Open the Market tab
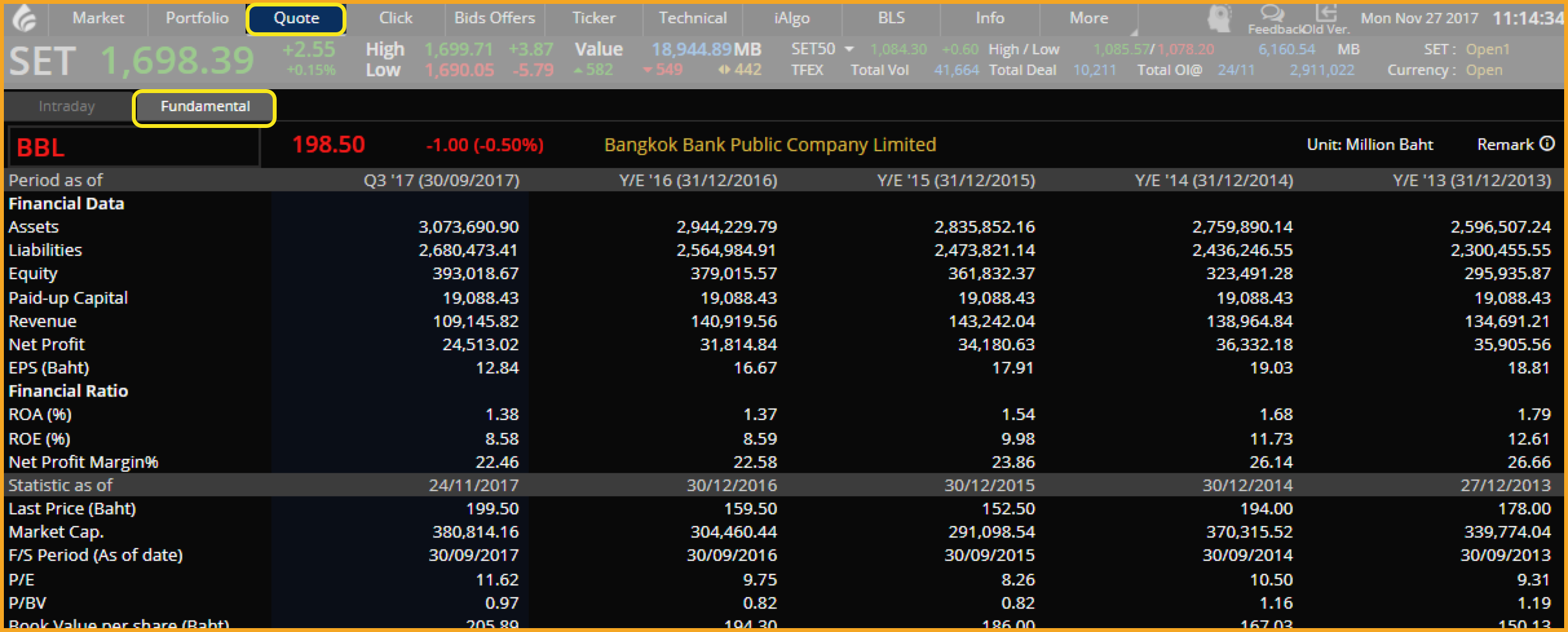 pyautogui.click(x=98, y=18)
